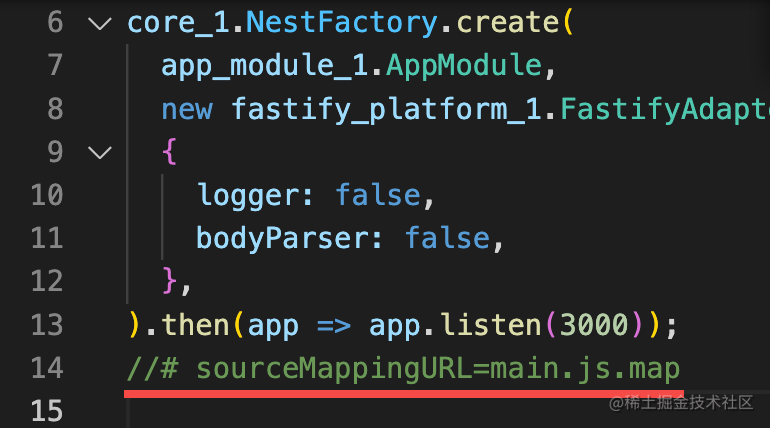This screenshot has width=770, height=428.
Task: Click the NestFactory identifier
Action: [341, 23]
